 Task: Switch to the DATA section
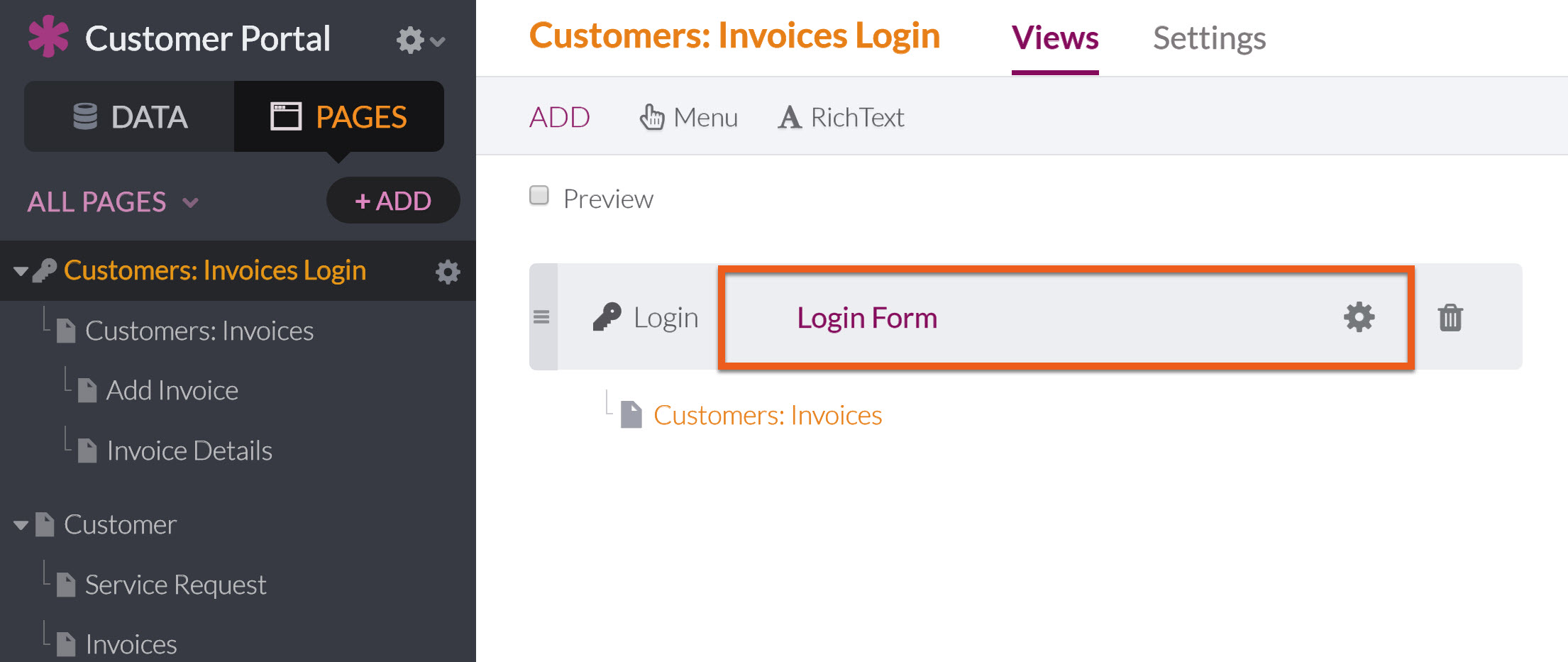(x=130, y=116)
